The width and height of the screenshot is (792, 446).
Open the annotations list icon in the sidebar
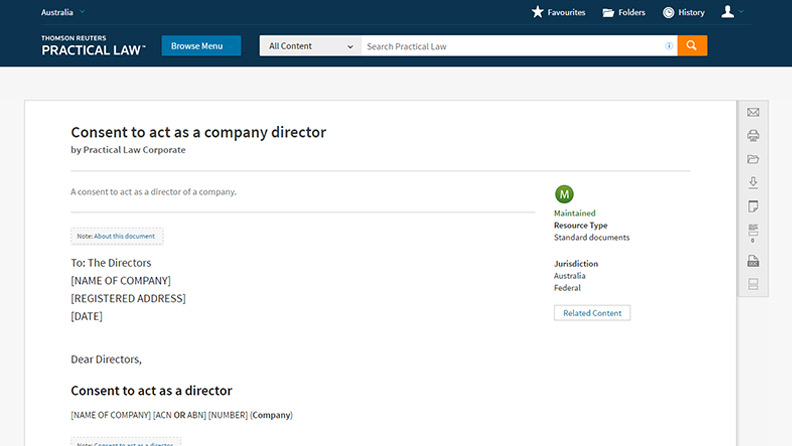click(x=753, y=234)
